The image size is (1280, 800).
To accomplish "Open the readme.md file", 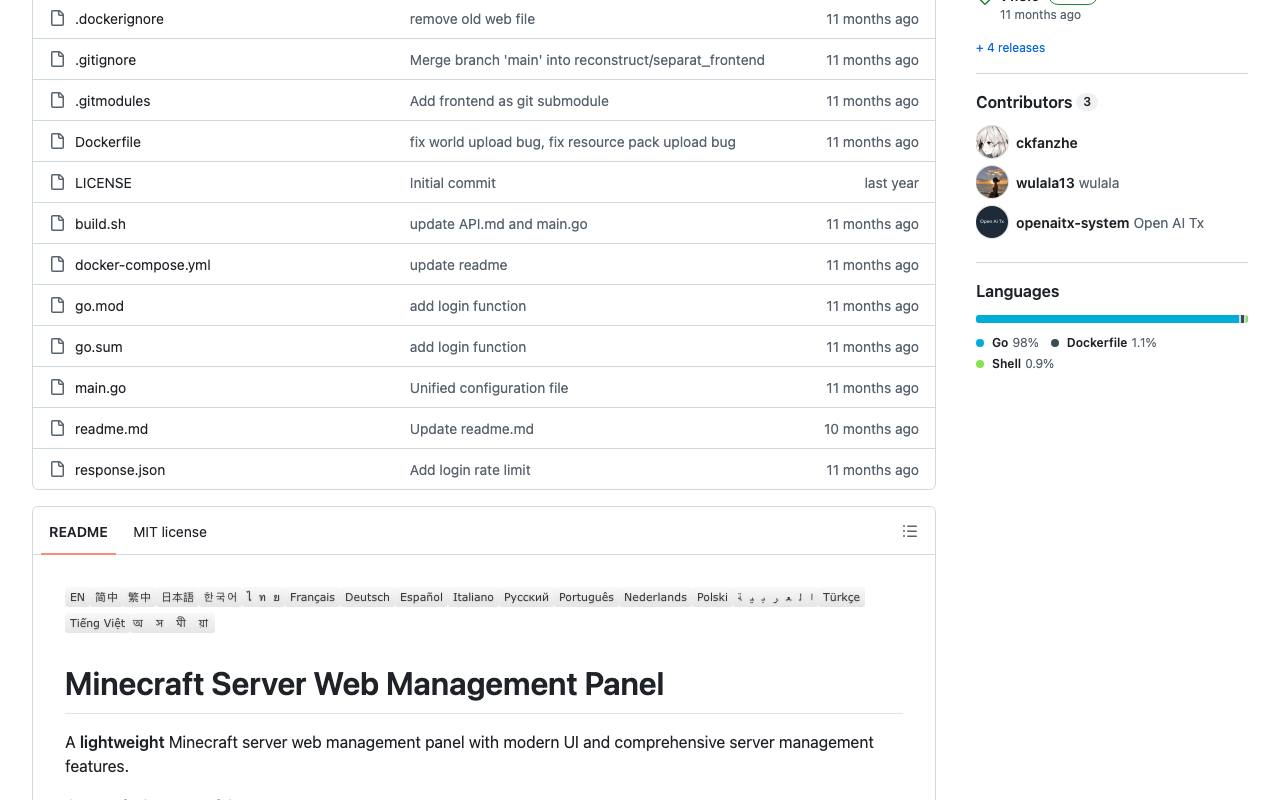I will pos(111,429).
